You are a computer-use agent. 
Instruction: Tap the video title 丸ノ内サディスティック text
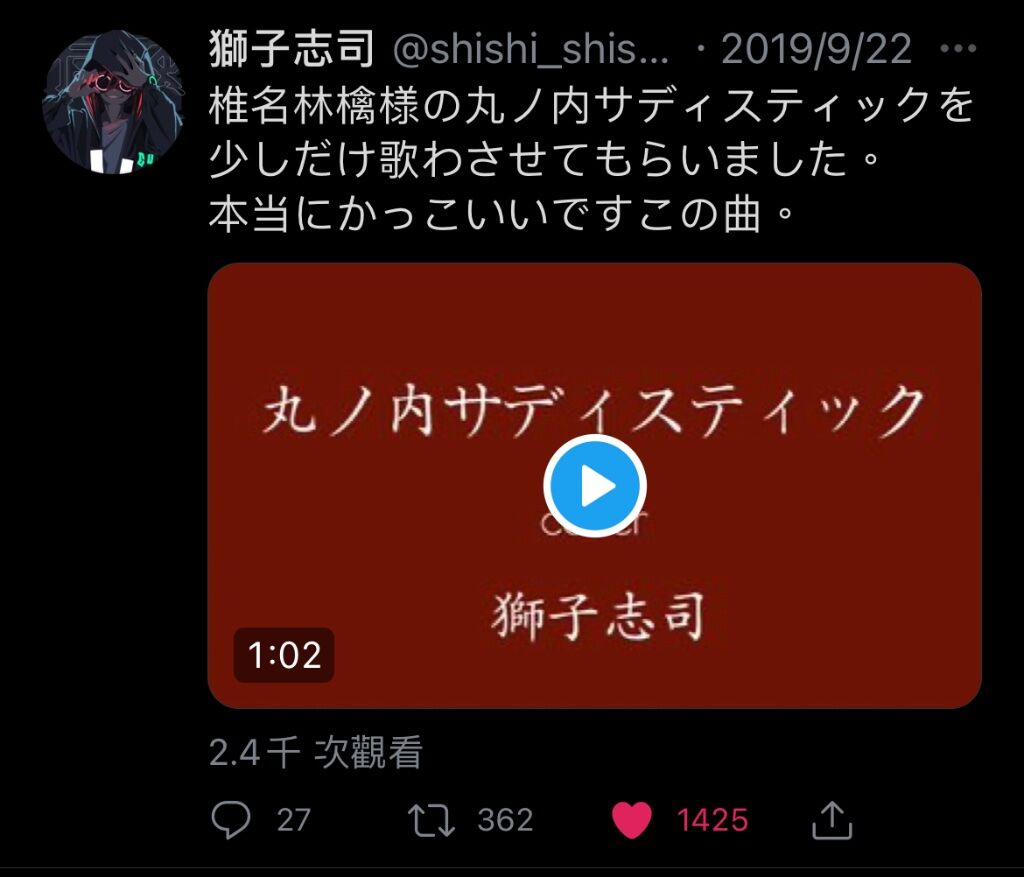click(x=594, y=410)
